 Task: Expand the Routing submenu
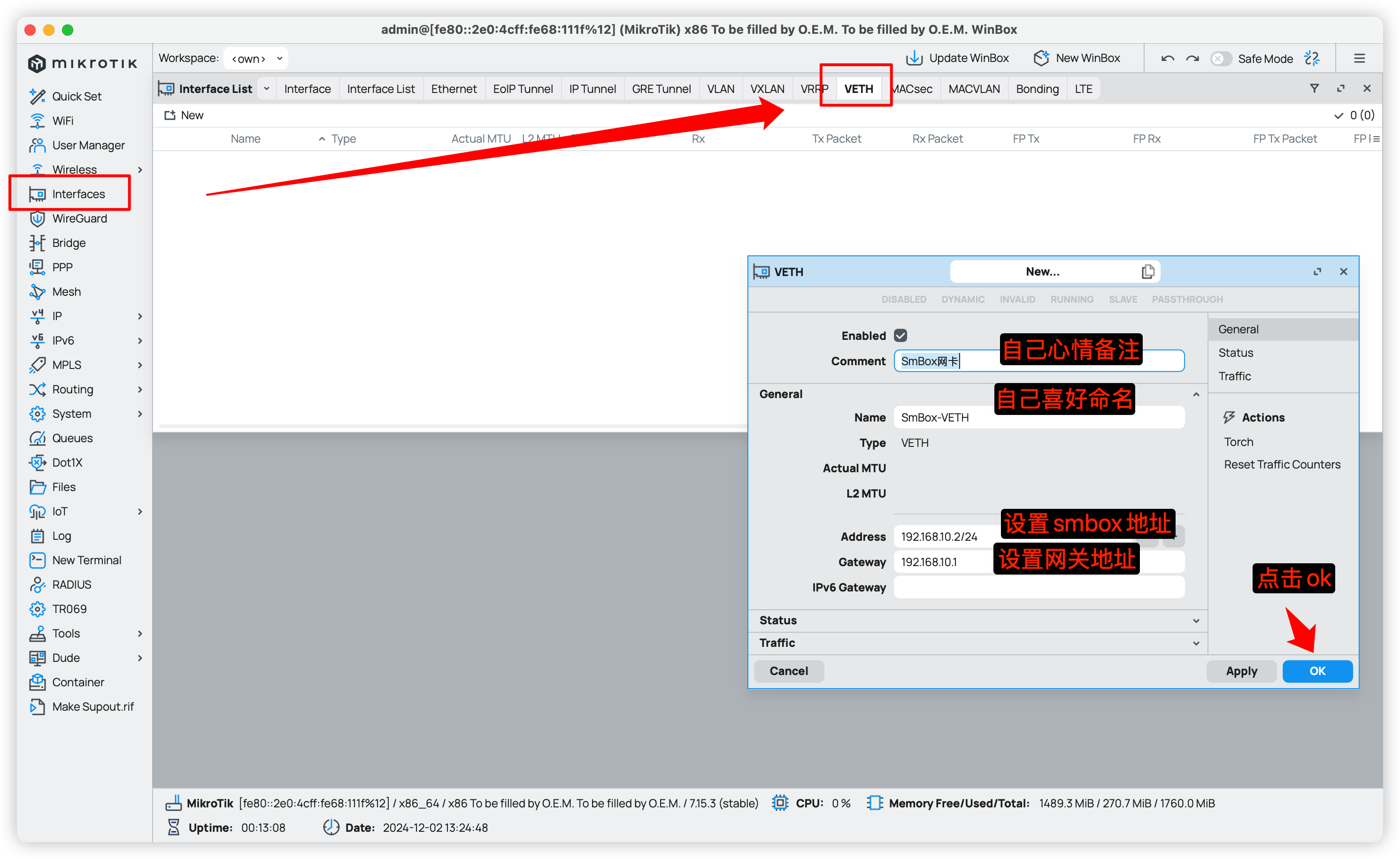click(140, 389)
